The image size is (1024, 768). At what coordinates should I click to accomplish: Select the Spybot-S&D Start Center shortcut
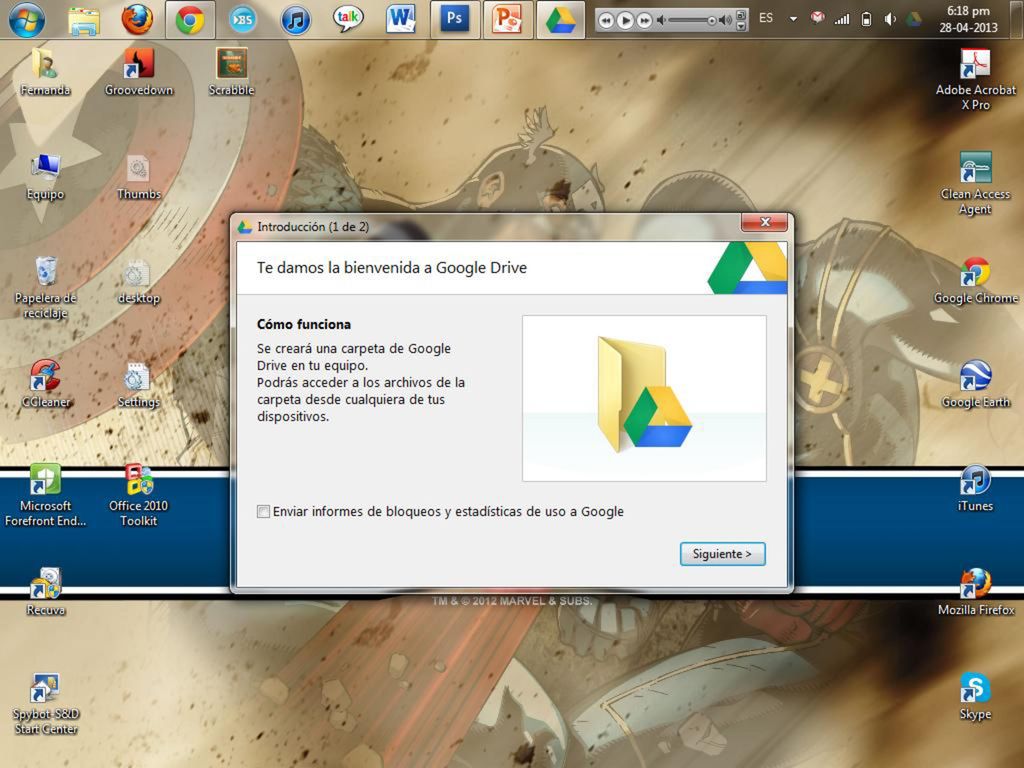point(45,704)
